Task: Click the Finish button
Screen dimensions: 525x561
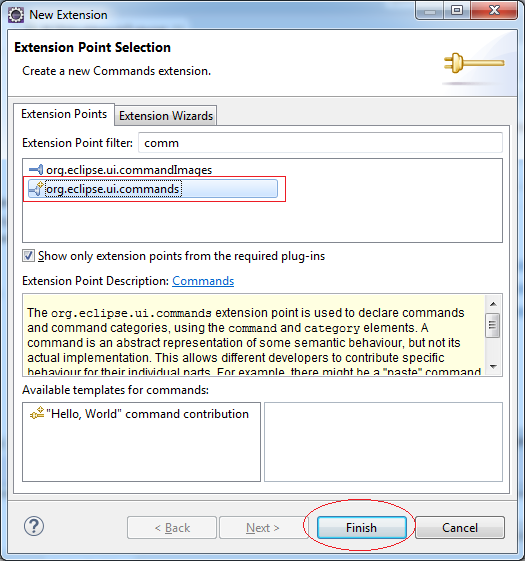Action: [x=361, y=527]
